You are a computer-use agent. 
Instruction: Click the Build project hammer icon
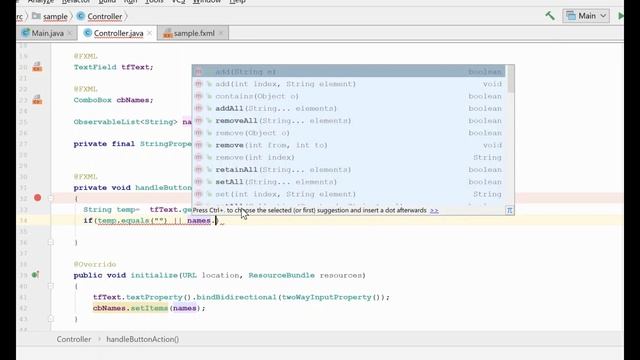[550, 16]
